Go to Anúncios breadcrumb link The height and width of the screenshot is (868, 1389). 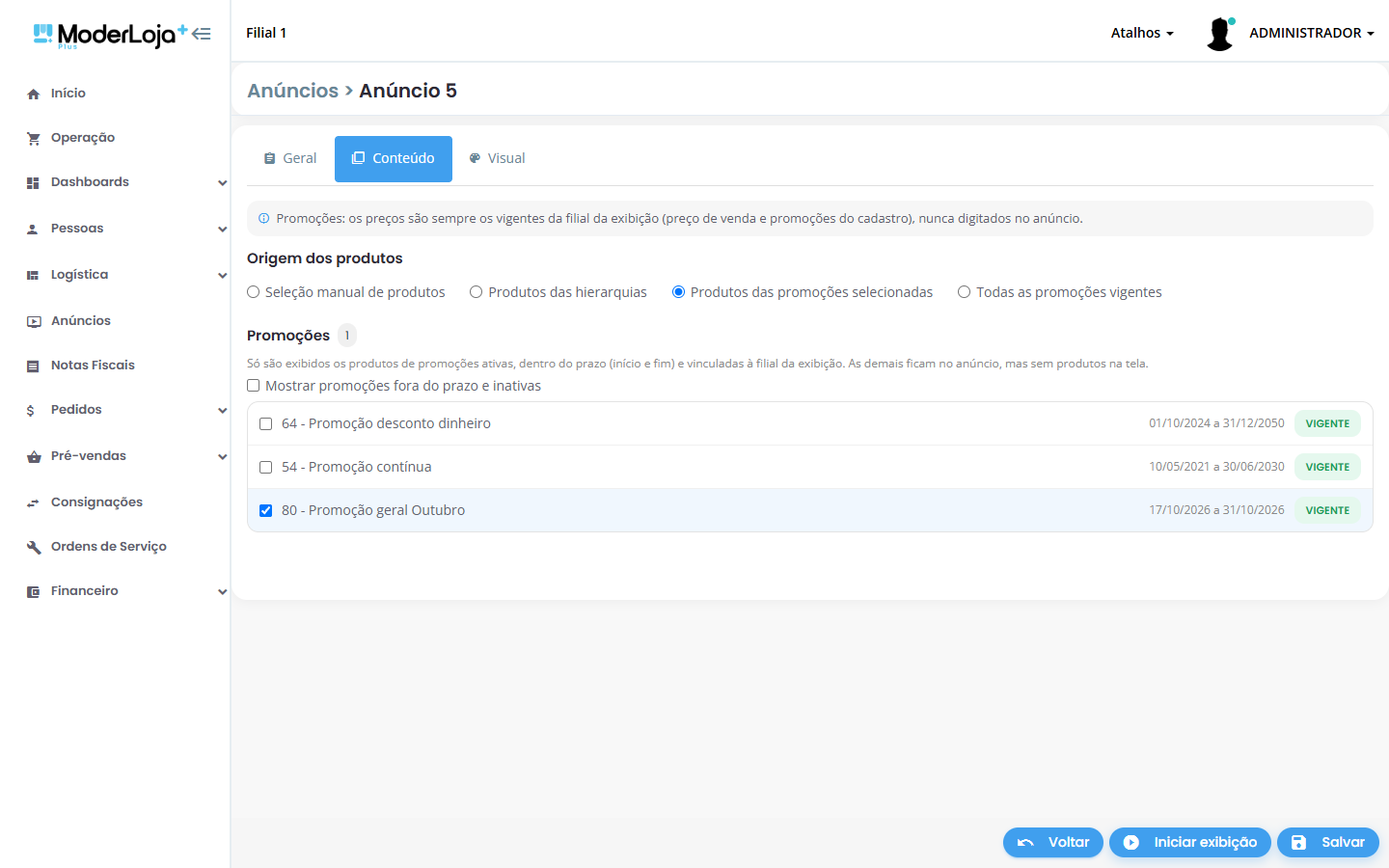(x=292, y=91)
